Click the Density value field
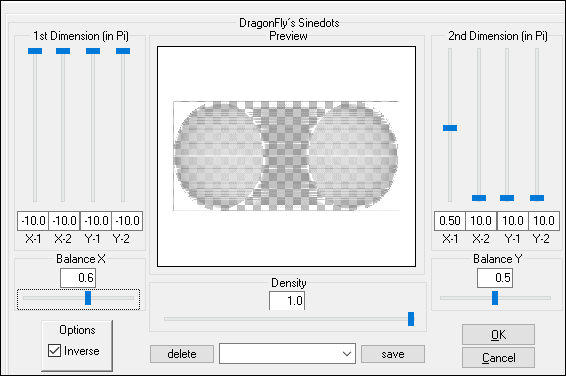The width and height of the screenshot is (566, 376). 287,300
